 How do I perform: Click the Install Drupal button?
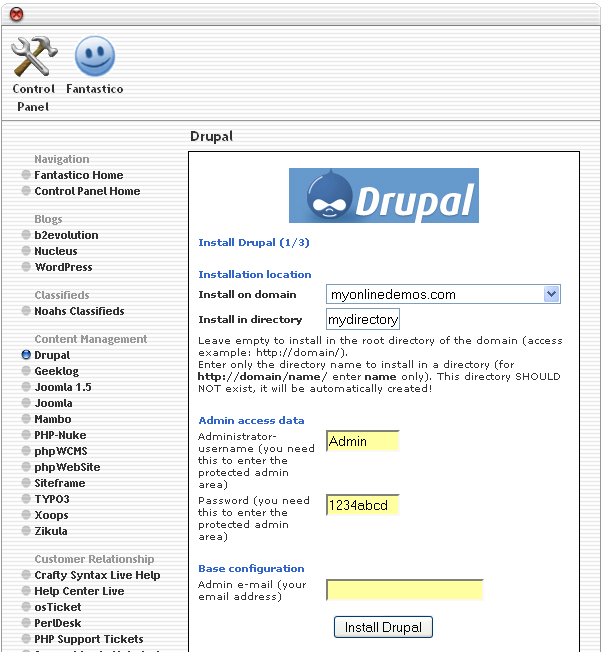point(383,627)
